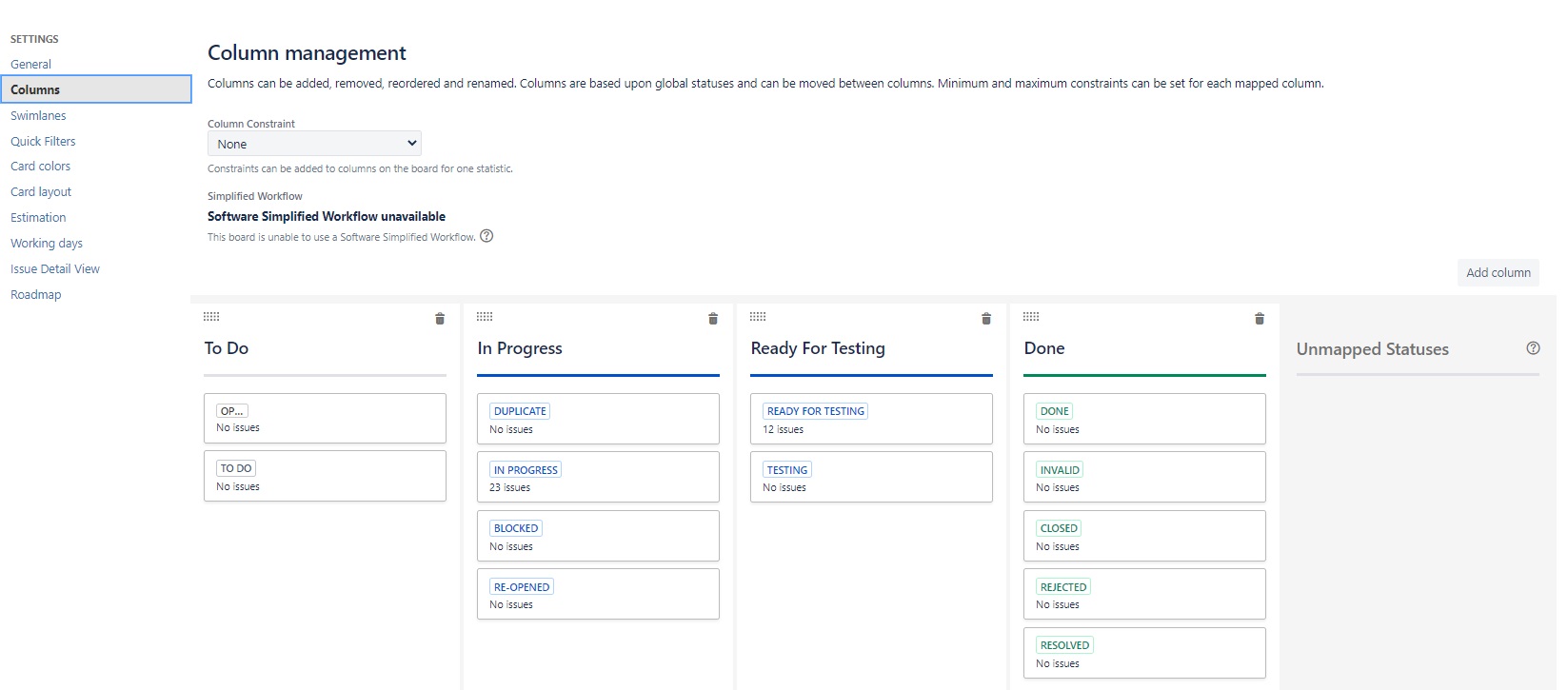Open the Column Constraint dropdown

coord(314,144)
